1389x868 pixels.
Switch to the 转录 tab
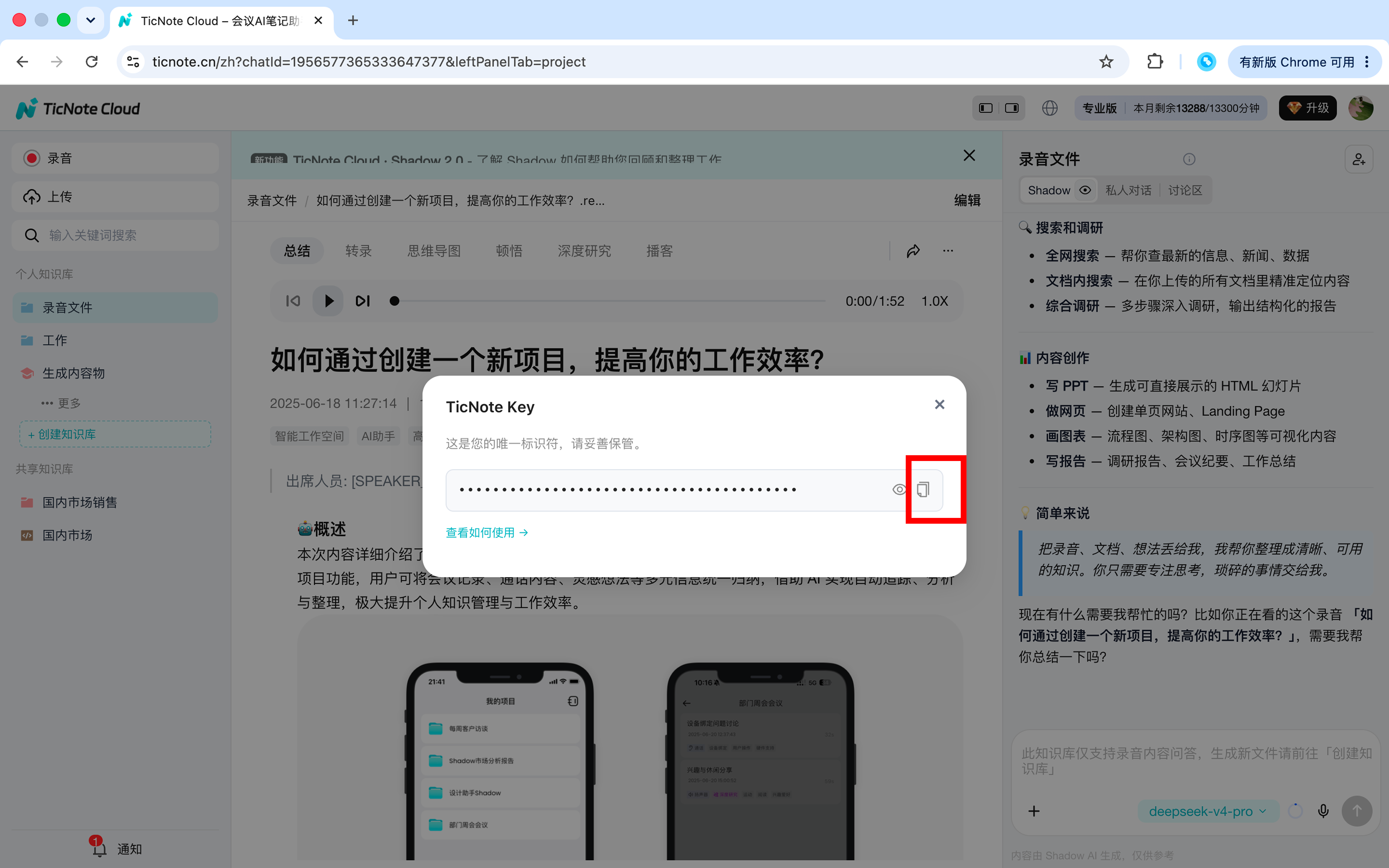coord(359,251)
